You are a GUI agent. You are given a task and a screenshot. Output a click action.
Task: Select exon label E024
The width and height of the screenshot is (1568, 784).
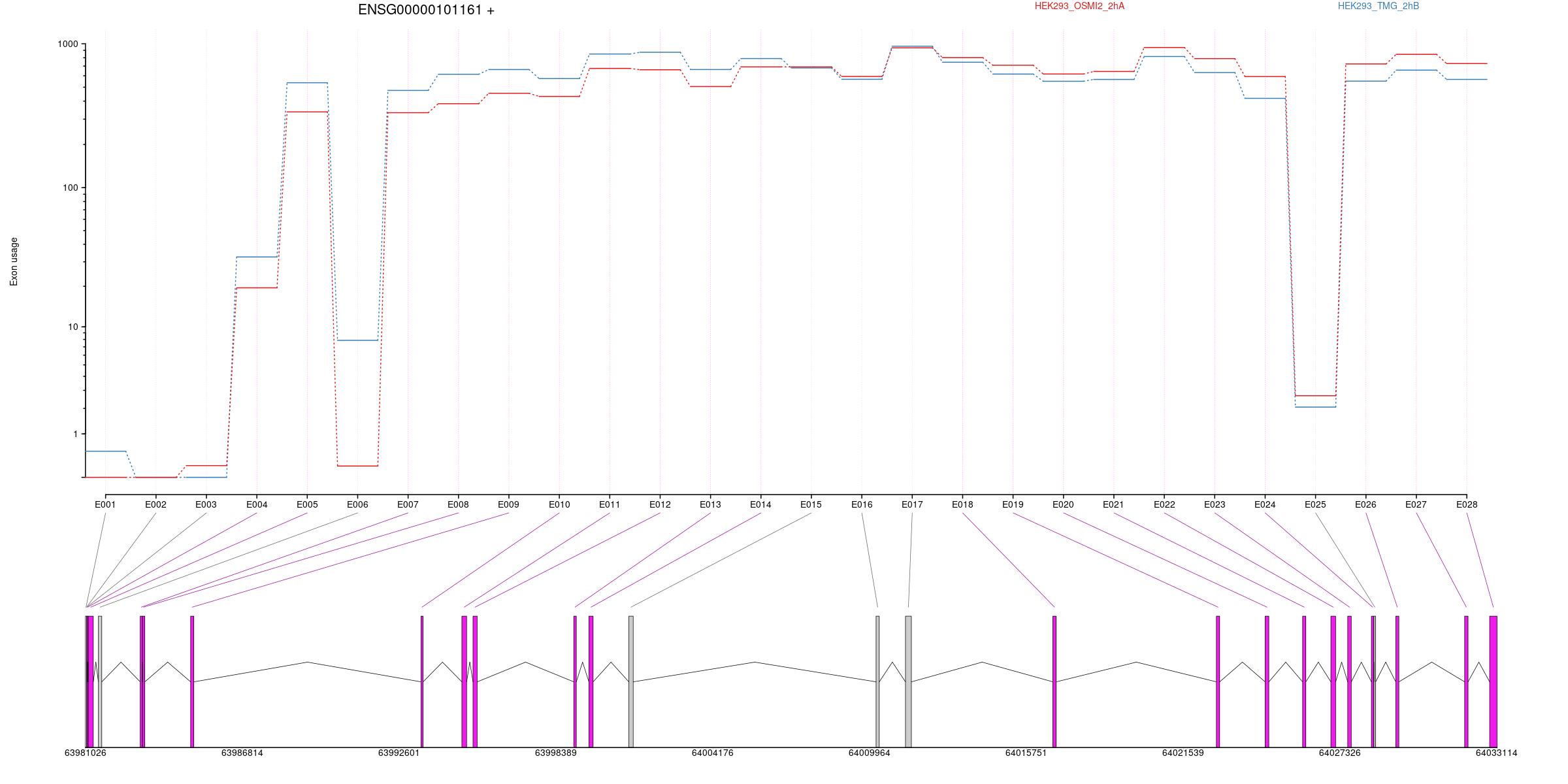click(x=1265, y=504)
